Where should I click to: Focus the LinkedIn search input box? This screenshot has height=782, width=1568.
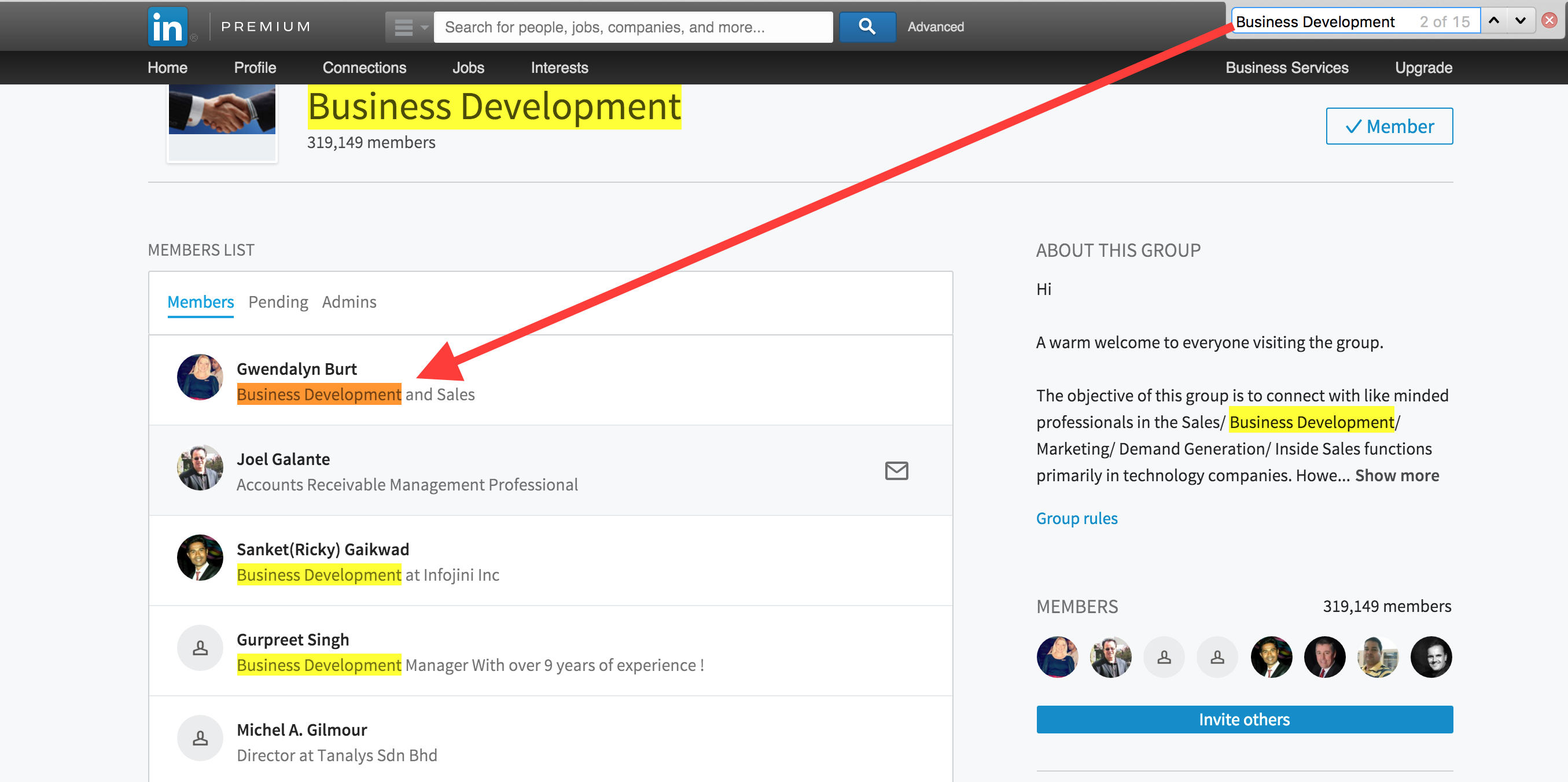coord(633,27)
